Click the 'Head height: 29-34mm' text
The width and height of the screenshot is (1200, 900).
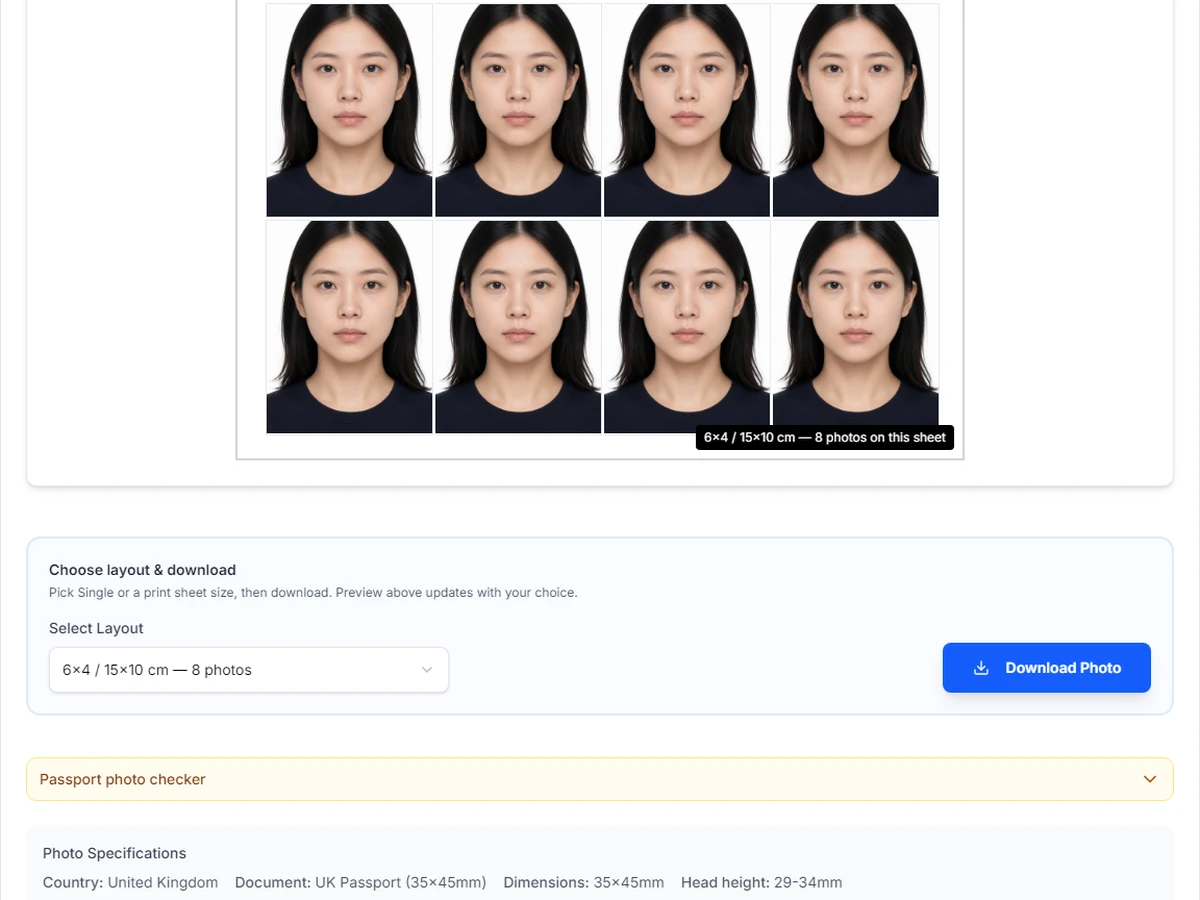pyautogui.click(x=762, y=882)
